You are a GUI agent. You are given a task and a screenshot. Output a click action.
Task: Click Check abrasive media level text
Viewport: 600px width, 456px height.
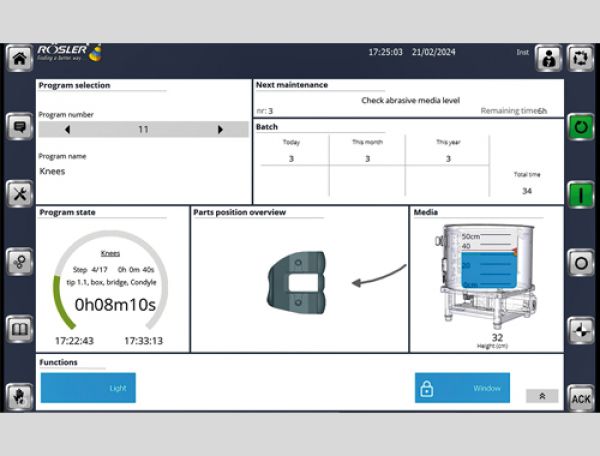[410, 101]
